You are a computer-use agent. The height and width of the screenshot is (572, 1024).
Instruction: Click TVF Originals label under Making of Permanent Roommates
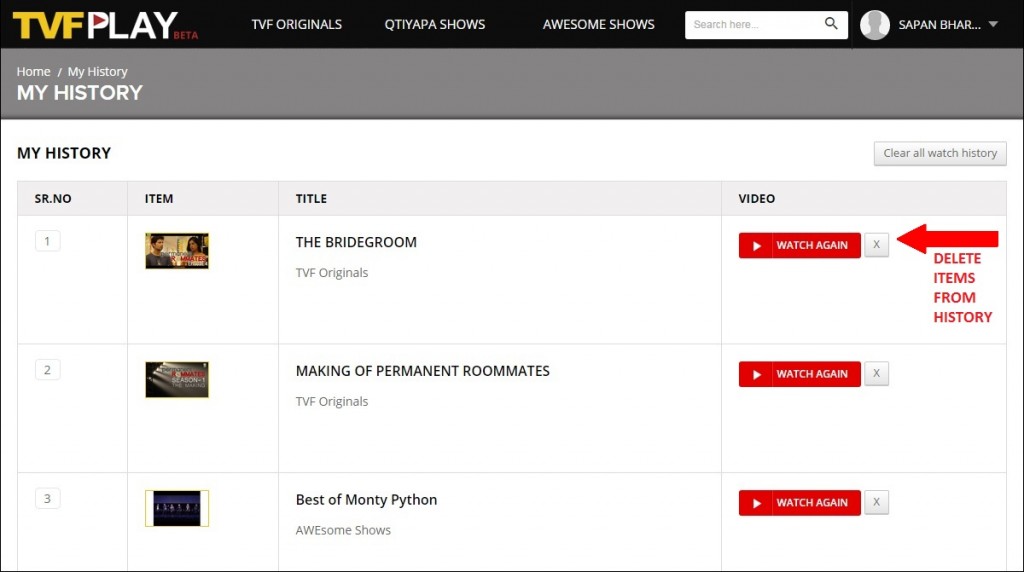pos(332,401)
